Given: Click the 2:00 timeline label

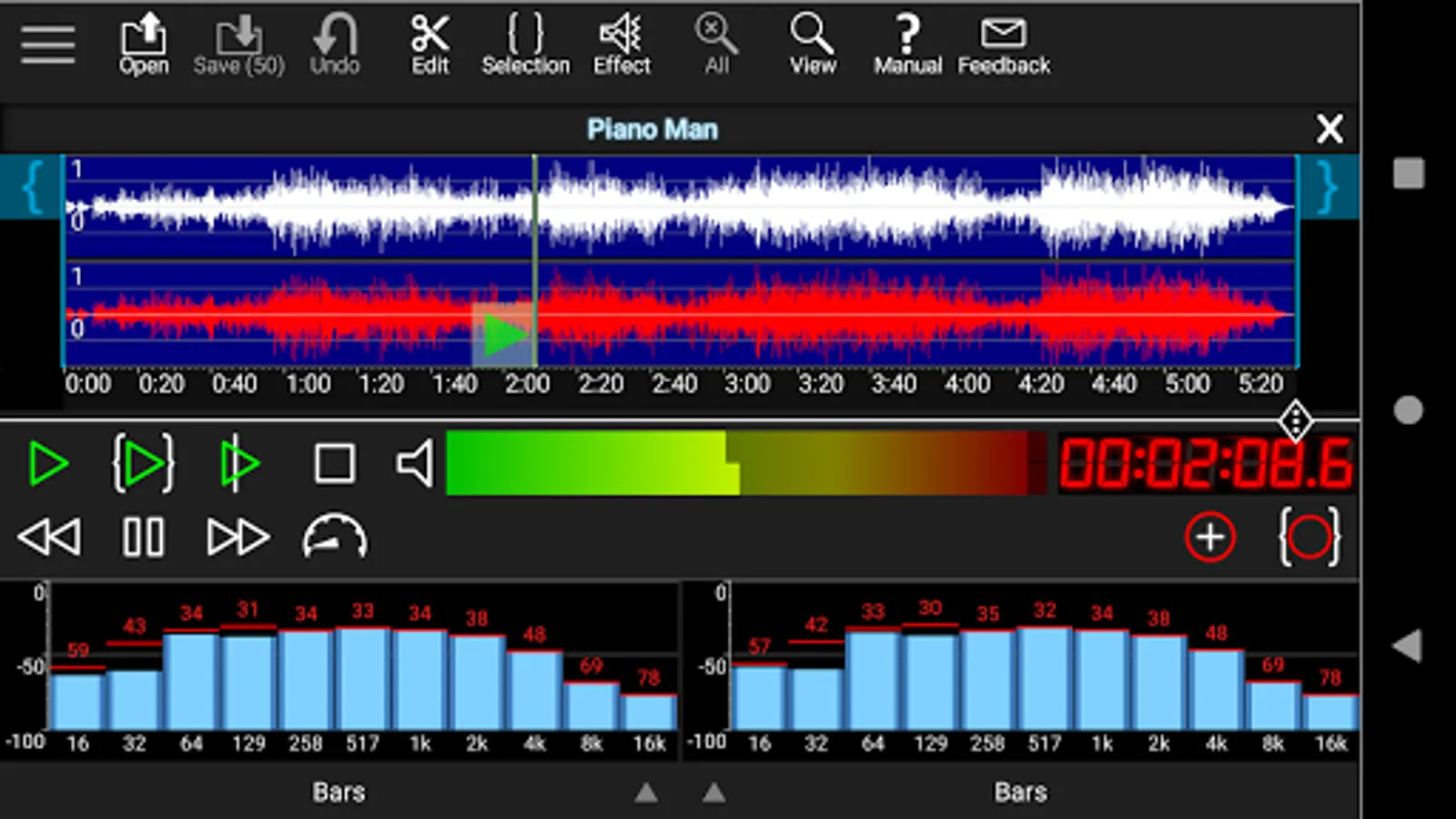Looking at the screenshot, I should (x=528, y=384).
